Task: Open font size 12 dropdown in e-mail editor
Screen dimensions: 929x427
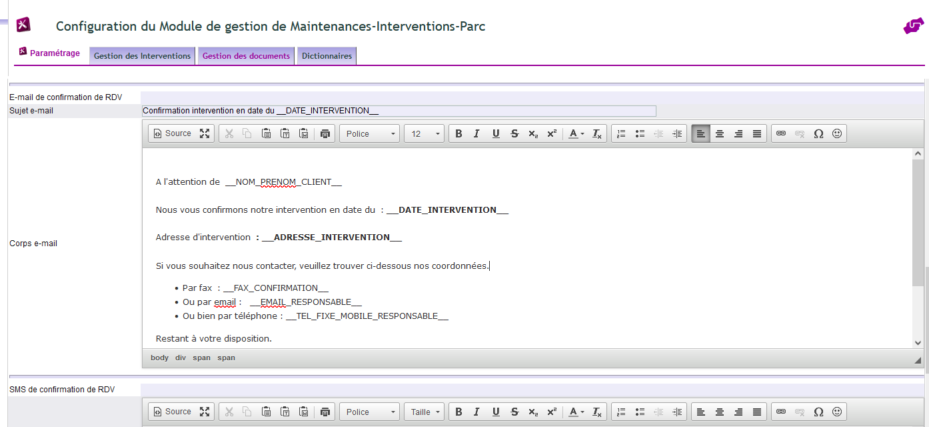Action: [424, 134]
